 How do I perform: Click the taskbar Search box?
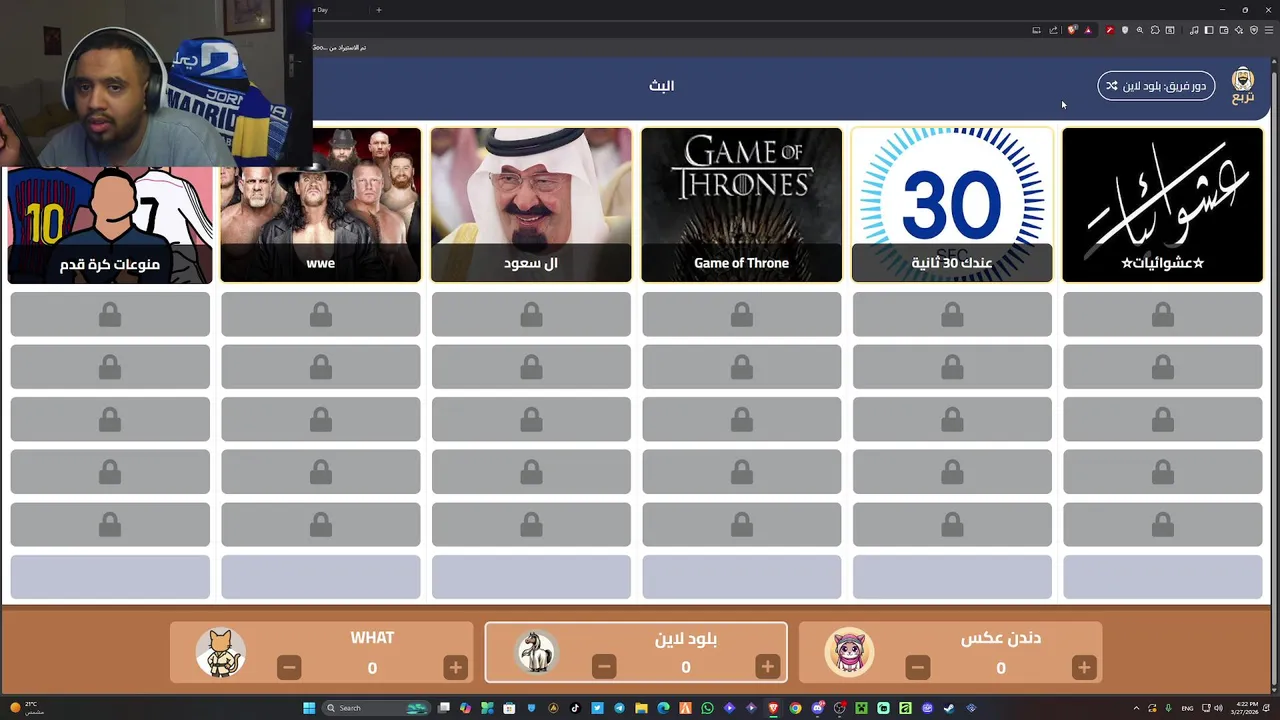tap(376, 708)
